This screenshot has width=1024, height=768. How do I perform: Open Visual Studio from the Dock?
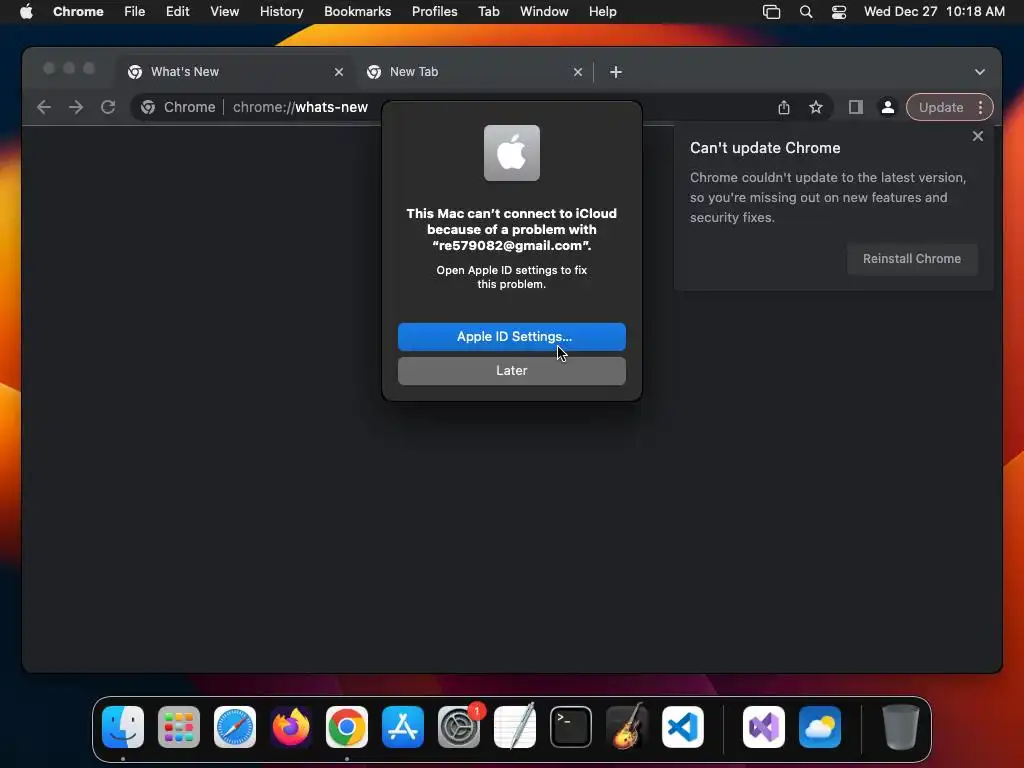click(764, 727)
